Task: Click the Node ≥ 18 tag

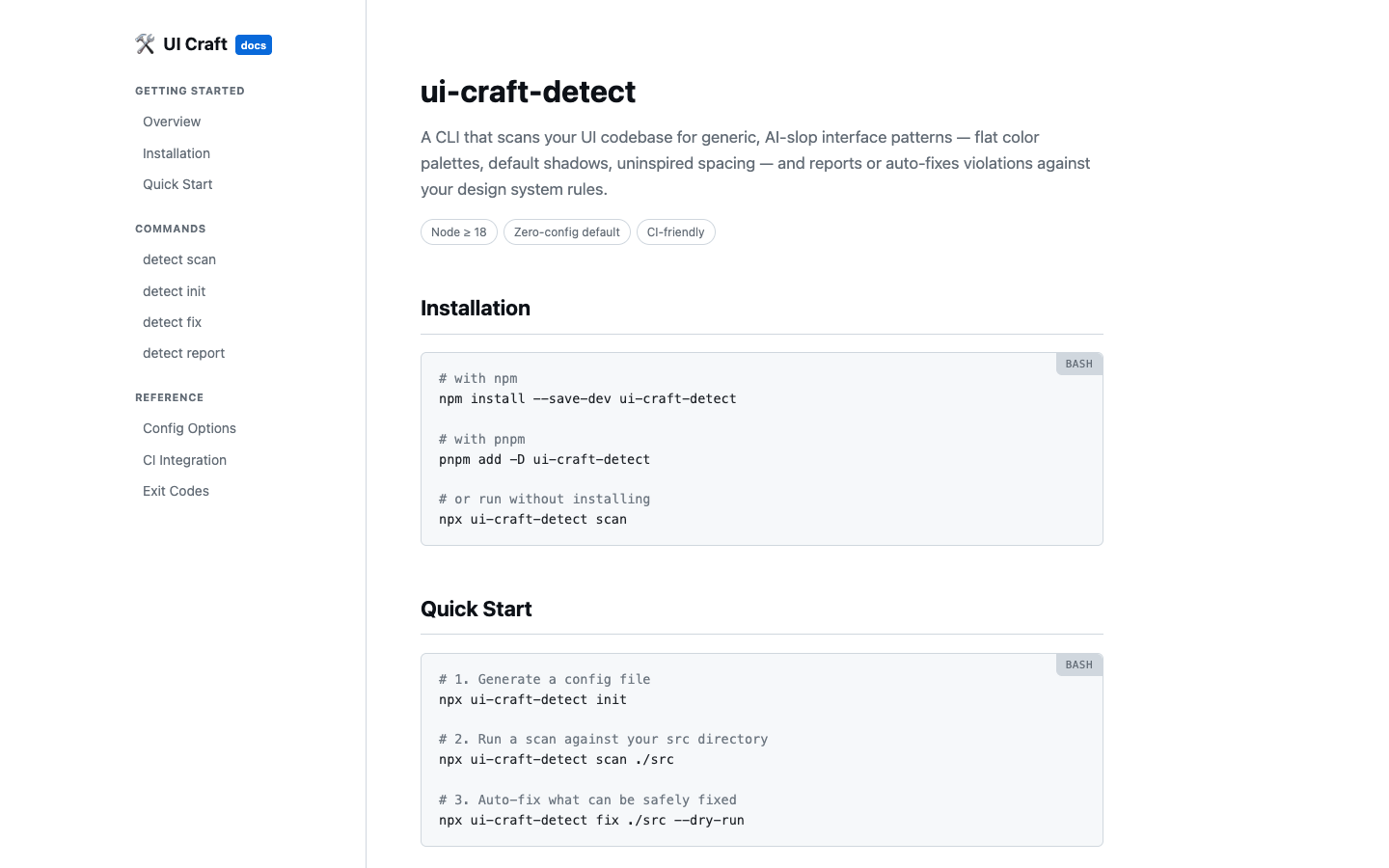Action: [459, 232]
